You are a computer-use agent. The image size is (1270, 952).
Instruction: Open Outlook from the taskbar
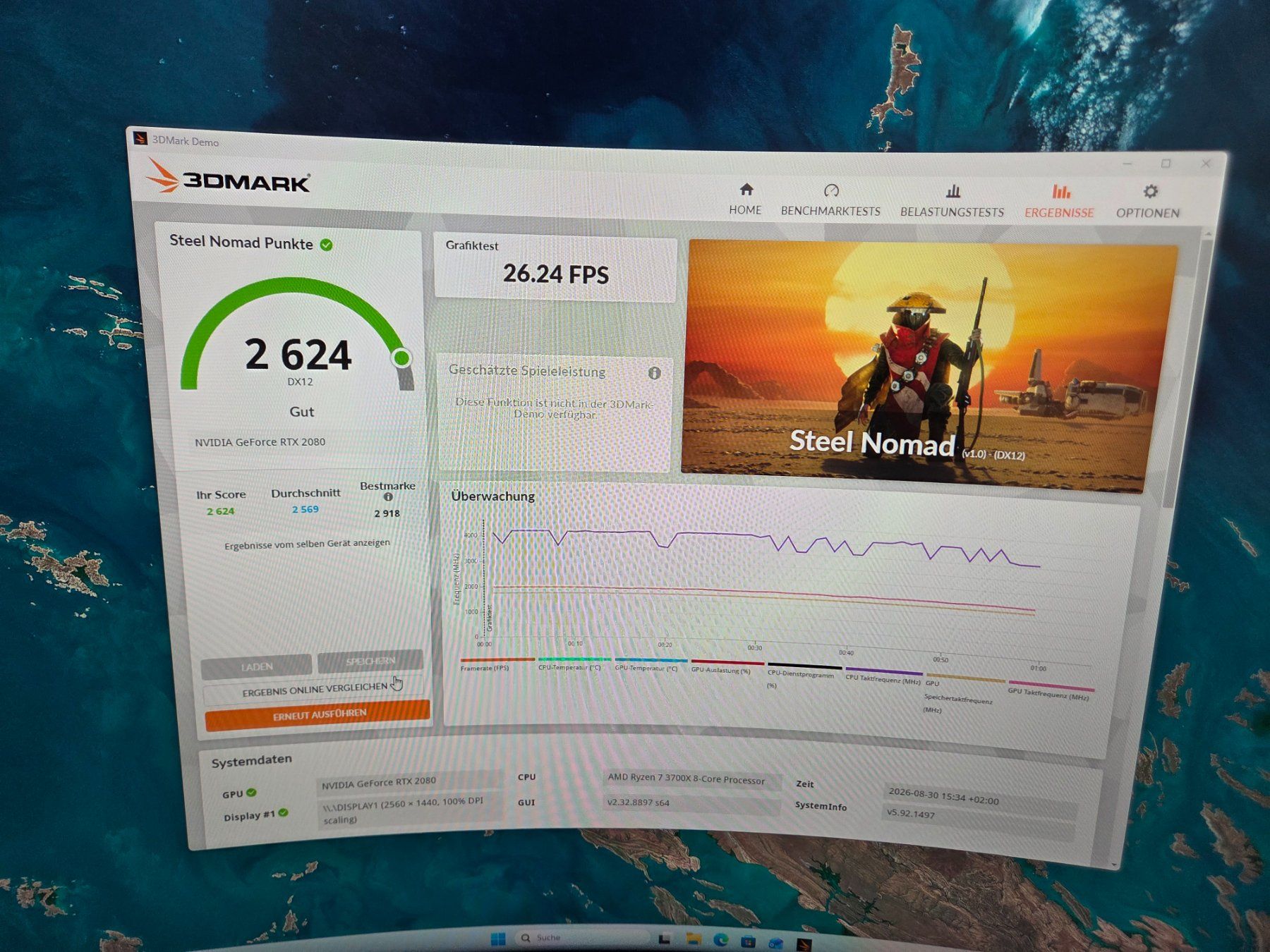[776, 943]
